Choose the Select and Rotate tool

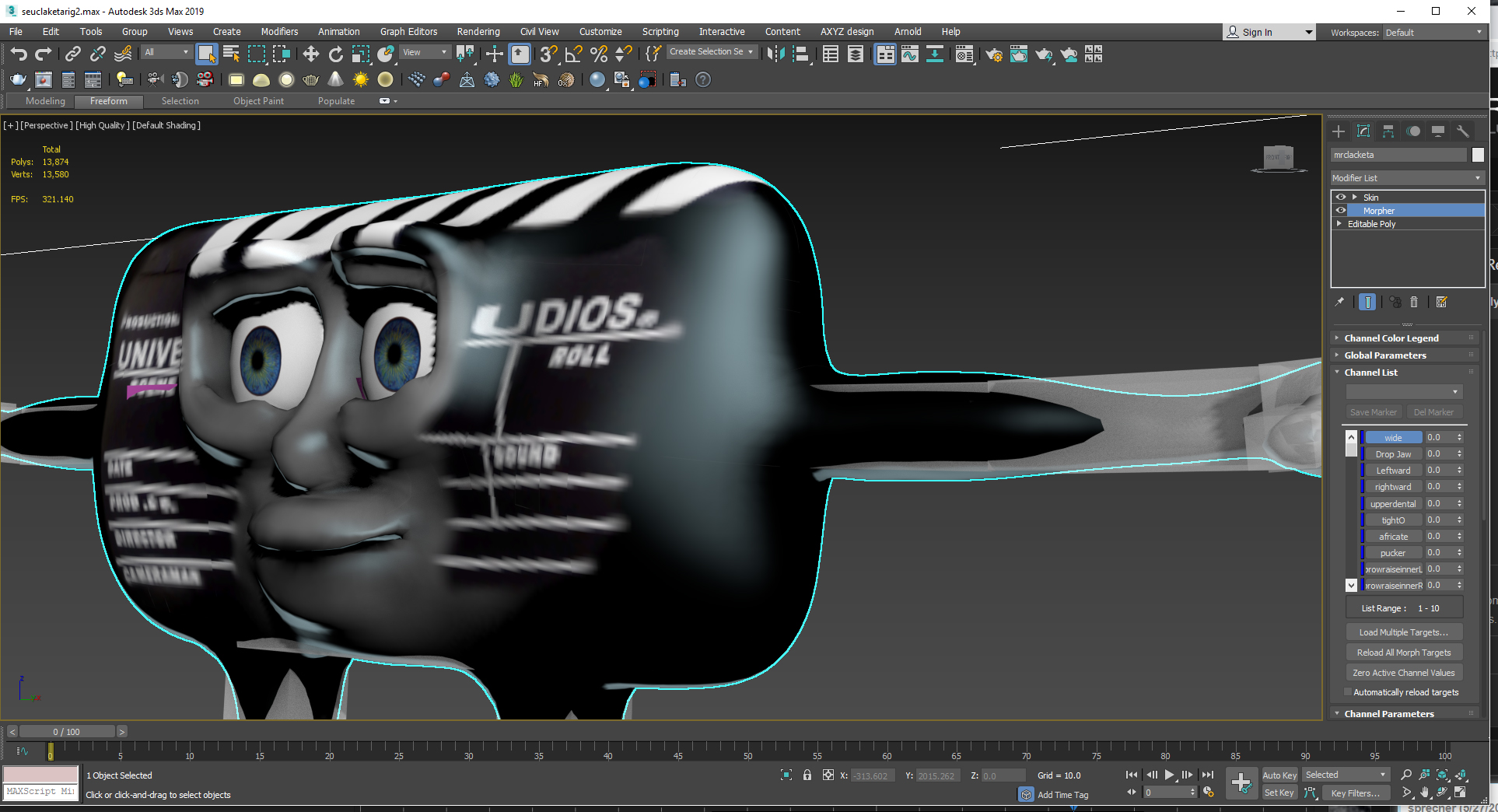coord(335,54)
